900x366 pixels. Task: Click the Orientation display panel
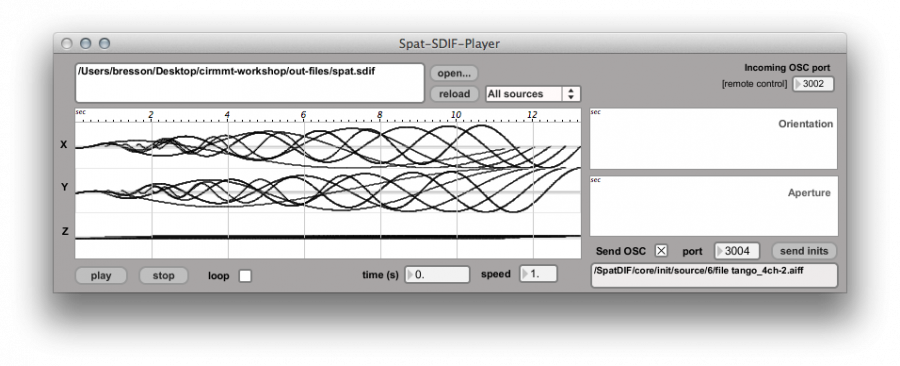[713, 138]
